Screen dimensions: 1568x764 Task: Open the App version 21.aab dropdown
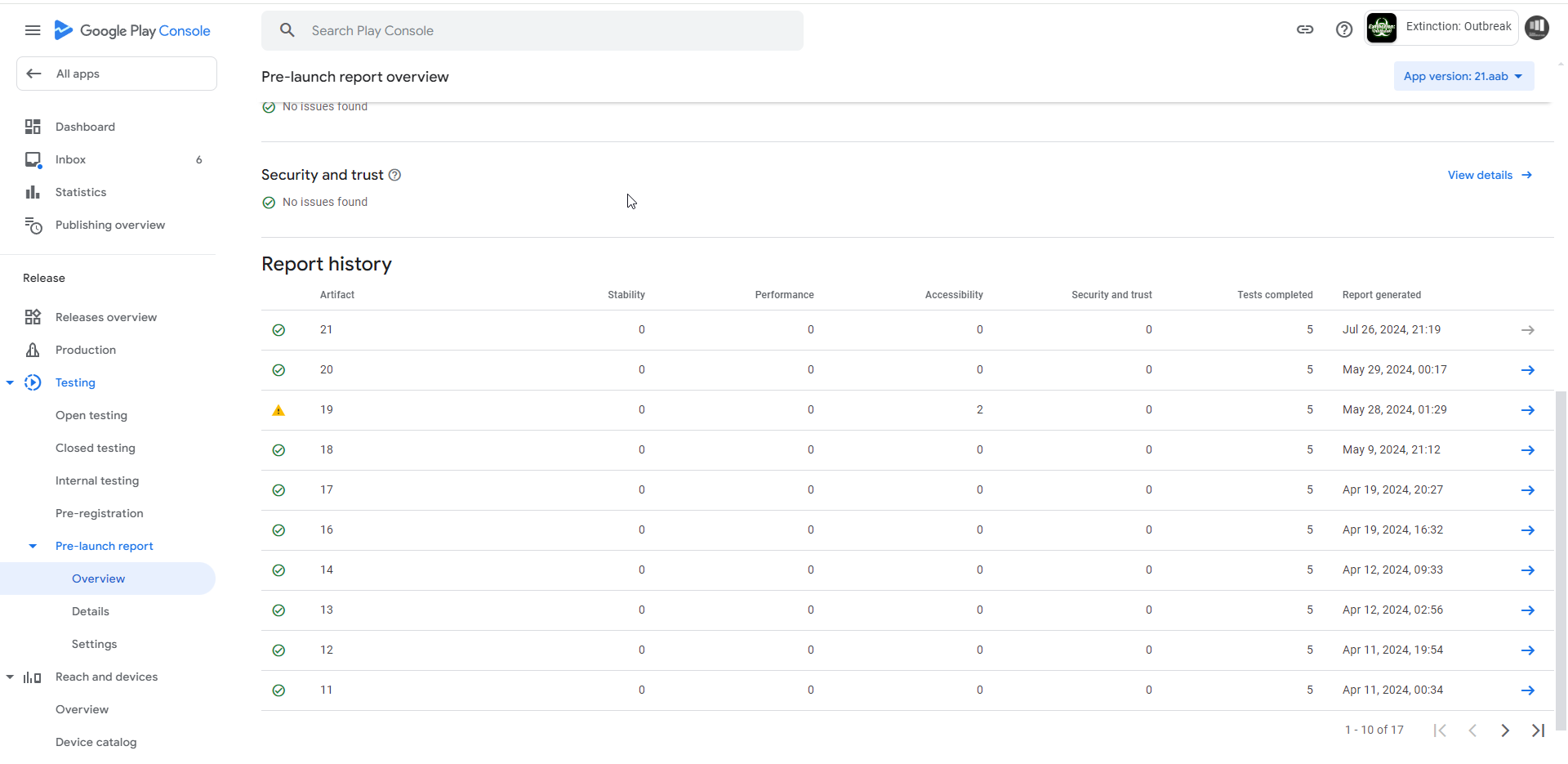coord(1463,76)
